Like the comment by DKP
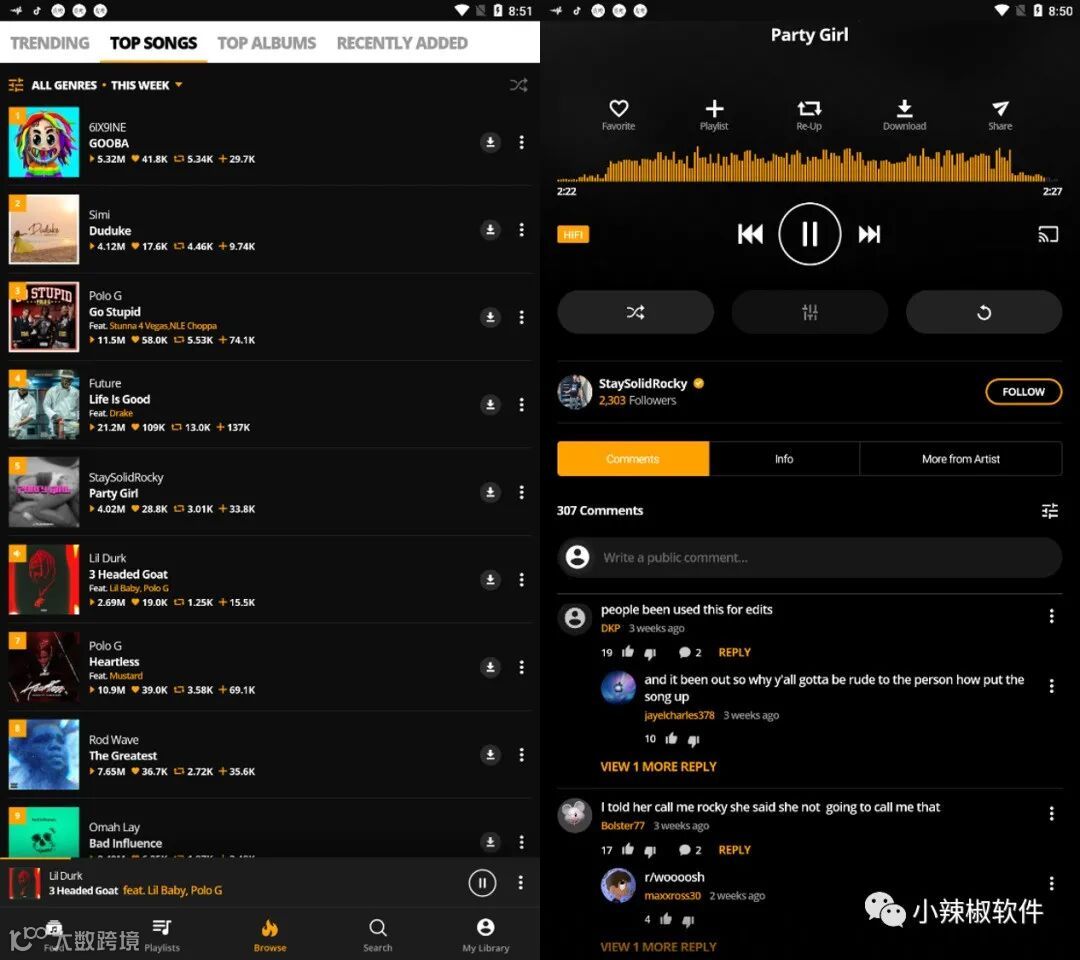1080x960 pixels. pyautogui.click(x=627, y=651)
